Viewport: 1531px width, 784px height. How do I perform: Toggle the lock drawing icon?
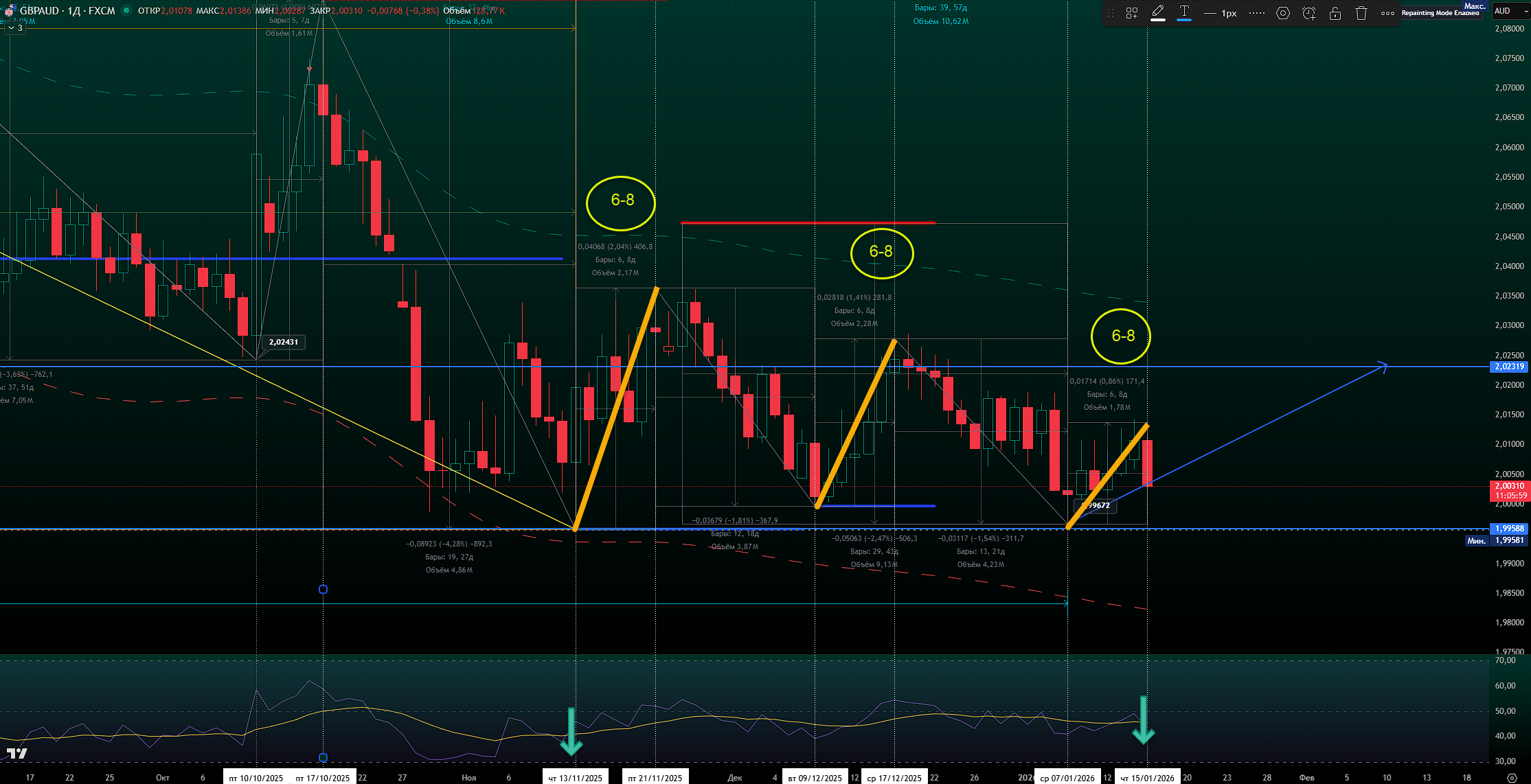click(x=1335, y=13)
